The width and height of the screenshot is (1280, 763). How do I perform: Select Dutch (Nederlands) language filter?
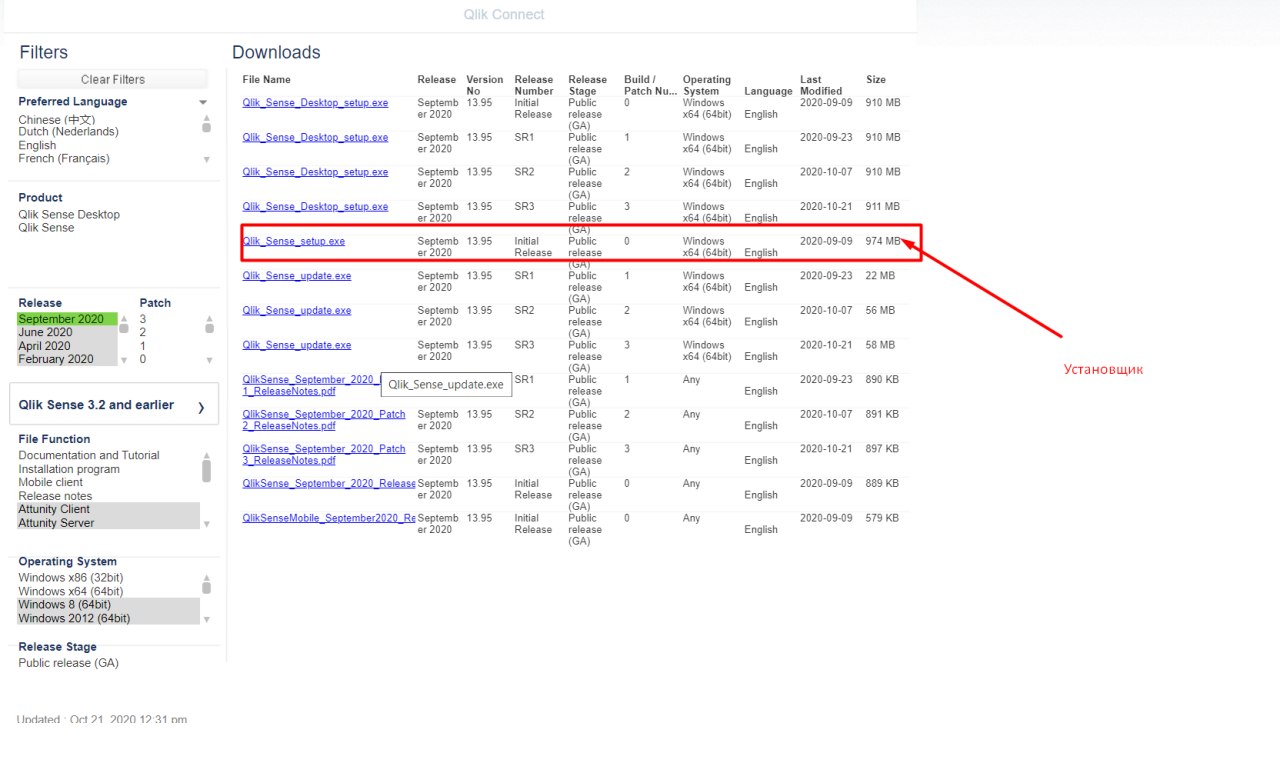click(x=68, y=132)
